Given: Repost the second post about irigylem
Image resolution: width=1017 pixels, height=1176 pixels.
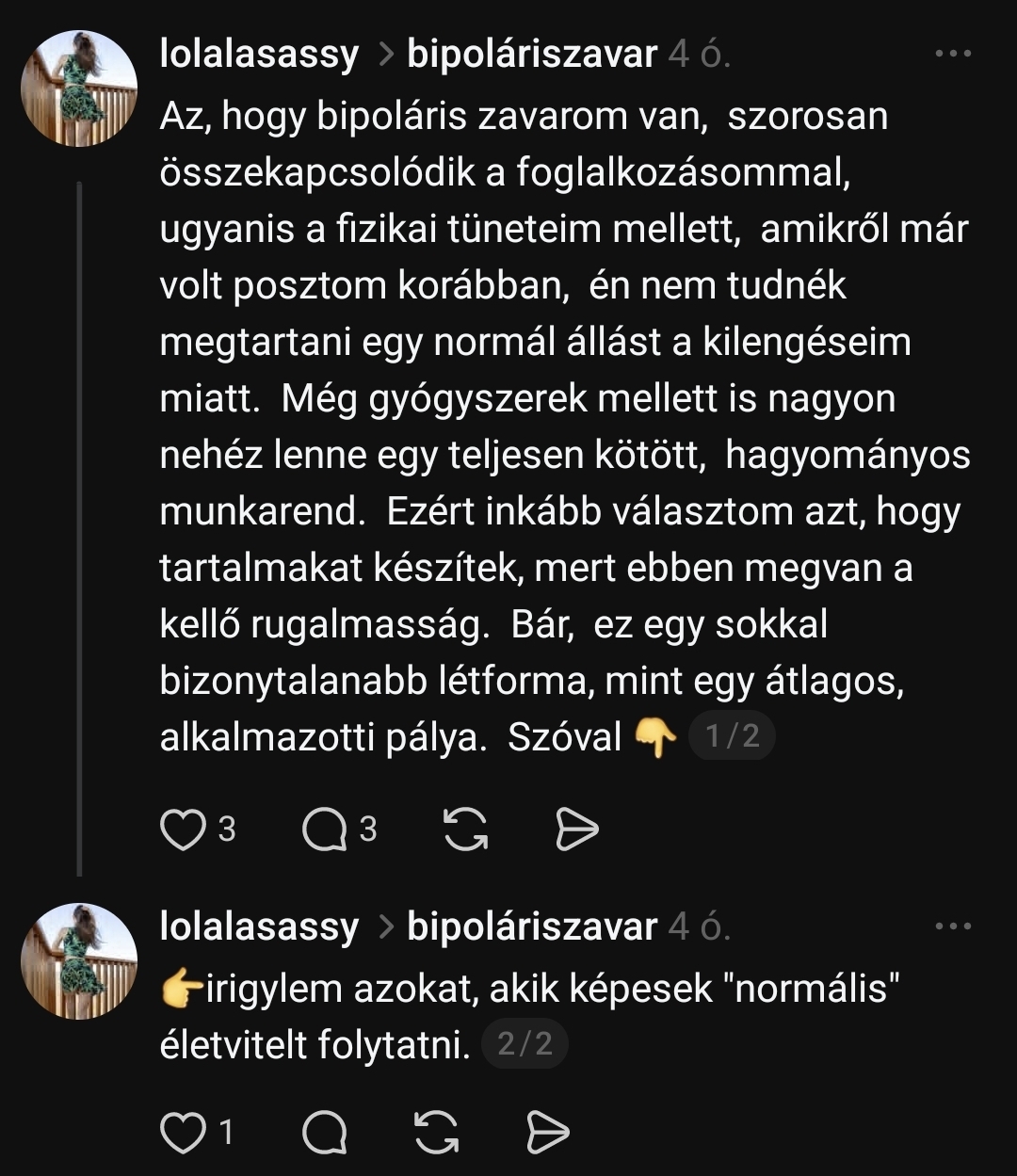Looking at the screenshot, I should pos(436,1133).
